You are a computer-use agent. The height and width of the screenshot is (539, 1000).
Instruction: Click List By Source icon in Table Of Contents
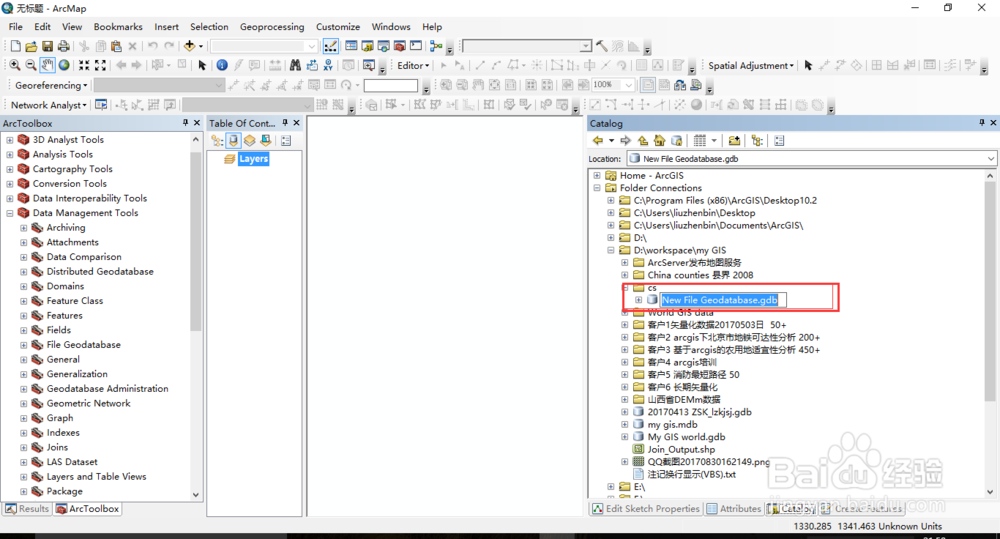click(x=233, y=140)
